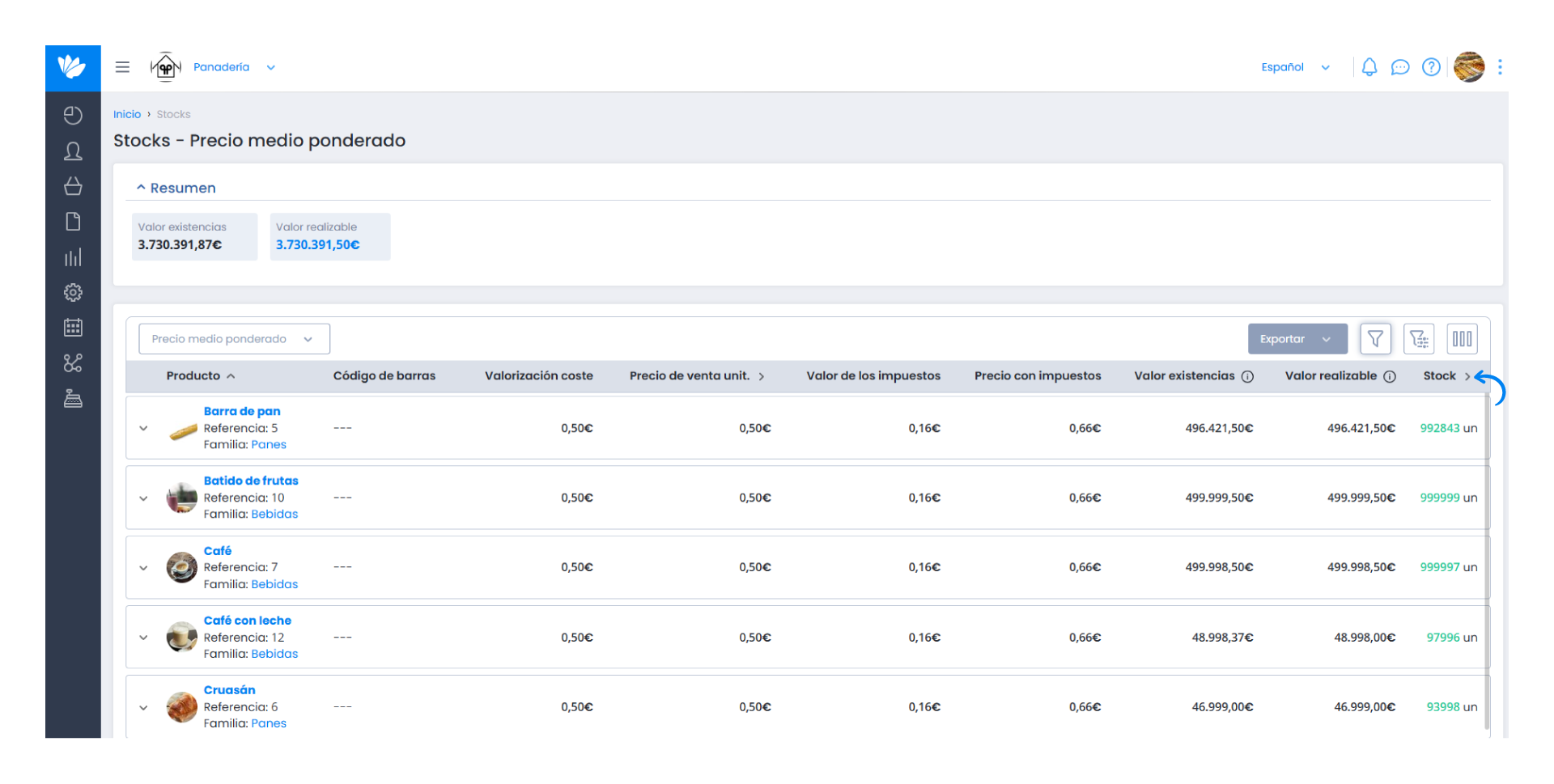
Task: Click the 992843 un stock value
Action: pyautogui.click(x=1448, y=429)
